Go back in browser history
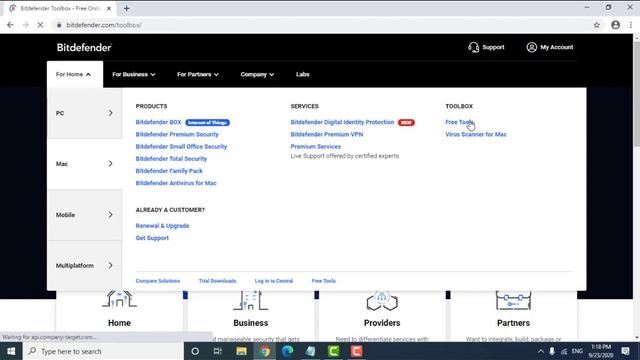Screen dimensions: 640x360 click(x=10, y=25)
